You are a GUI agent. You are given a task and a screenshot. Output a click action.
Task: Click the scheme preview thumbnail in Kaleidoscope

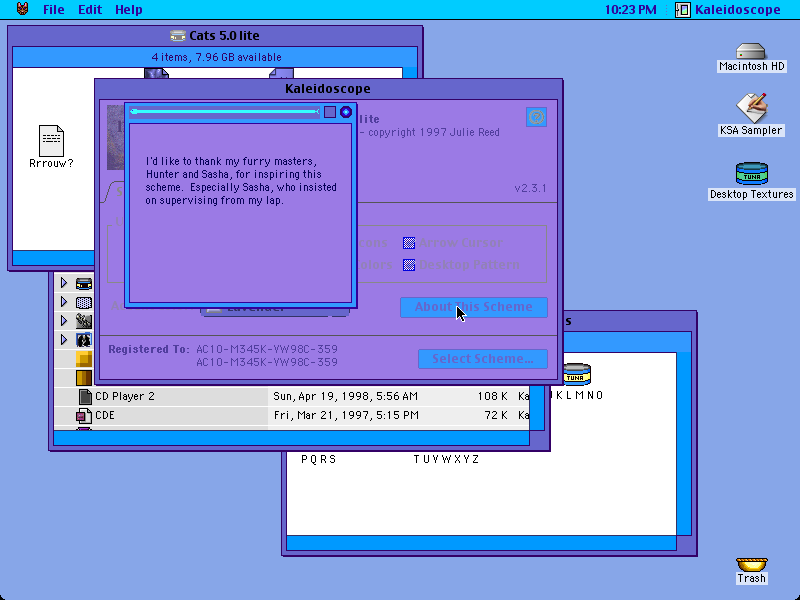click(x=115, y=138)
